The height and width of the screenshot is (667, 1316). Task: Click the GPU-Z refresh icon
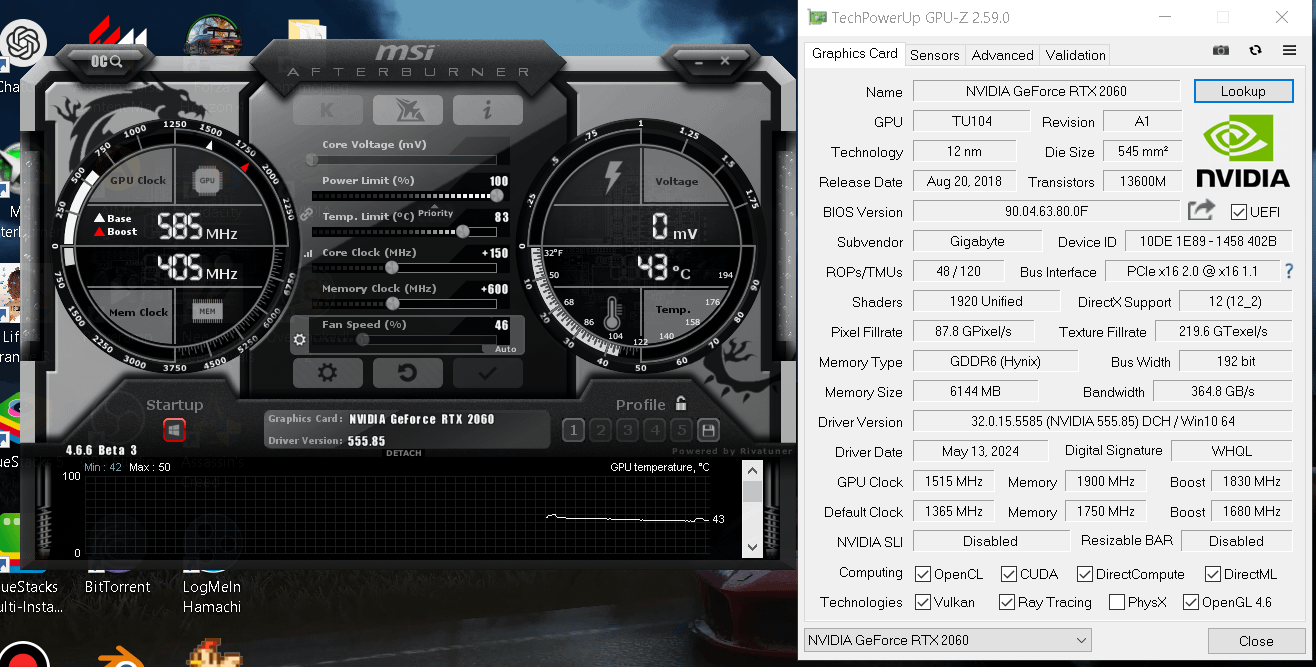point(1256,50)
